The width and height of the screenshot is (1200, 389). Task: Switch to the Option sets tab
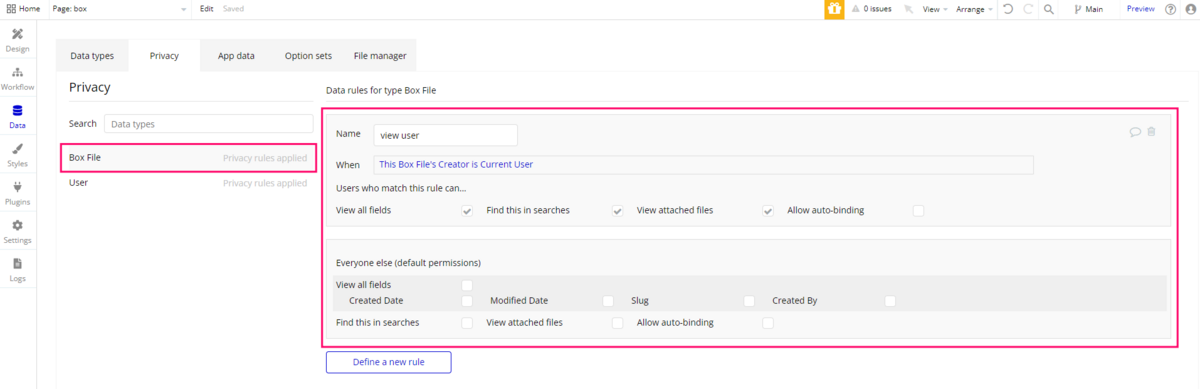click(308, 56)
